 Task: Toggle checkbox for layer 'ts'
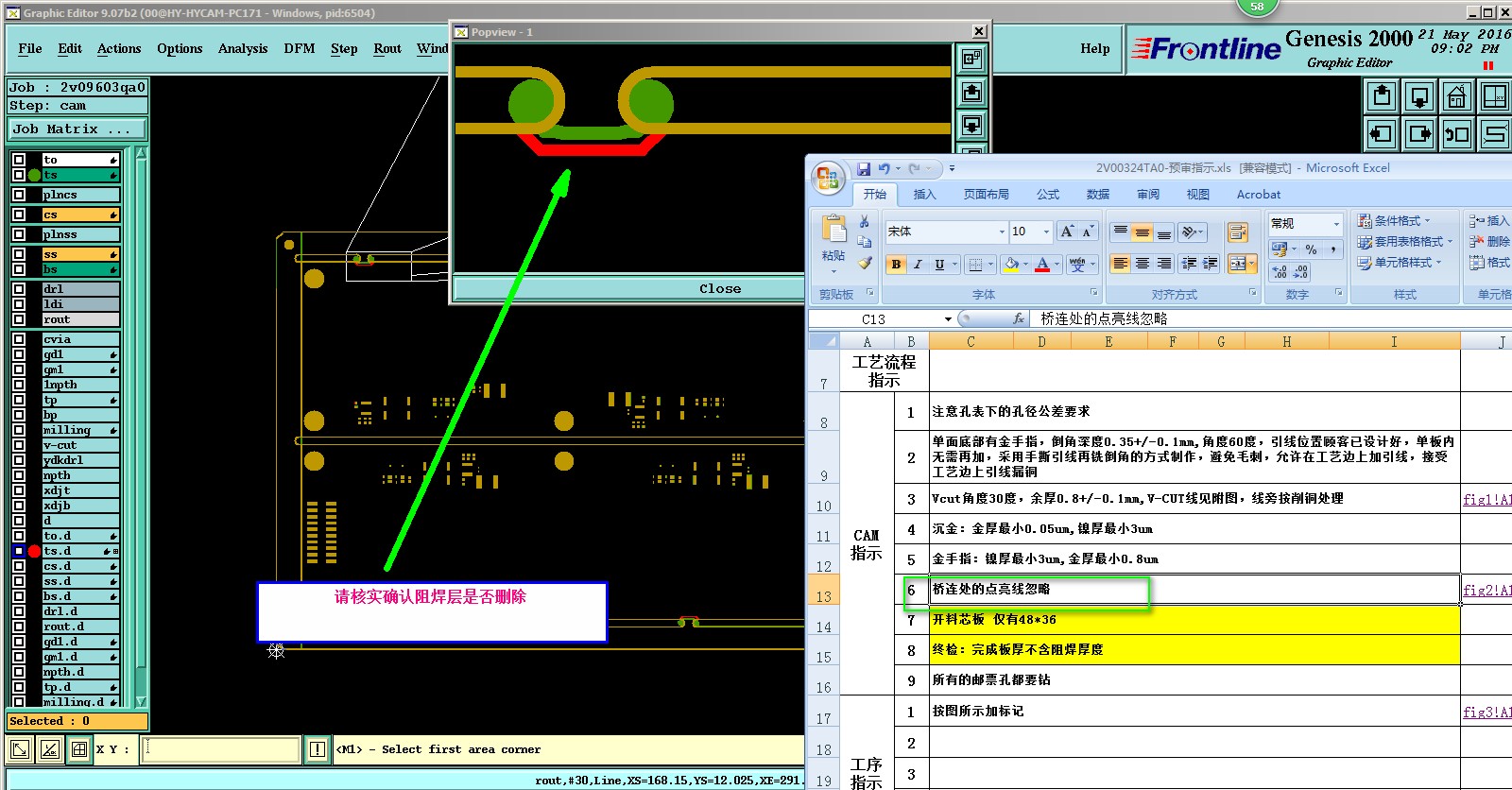[19, 175]
